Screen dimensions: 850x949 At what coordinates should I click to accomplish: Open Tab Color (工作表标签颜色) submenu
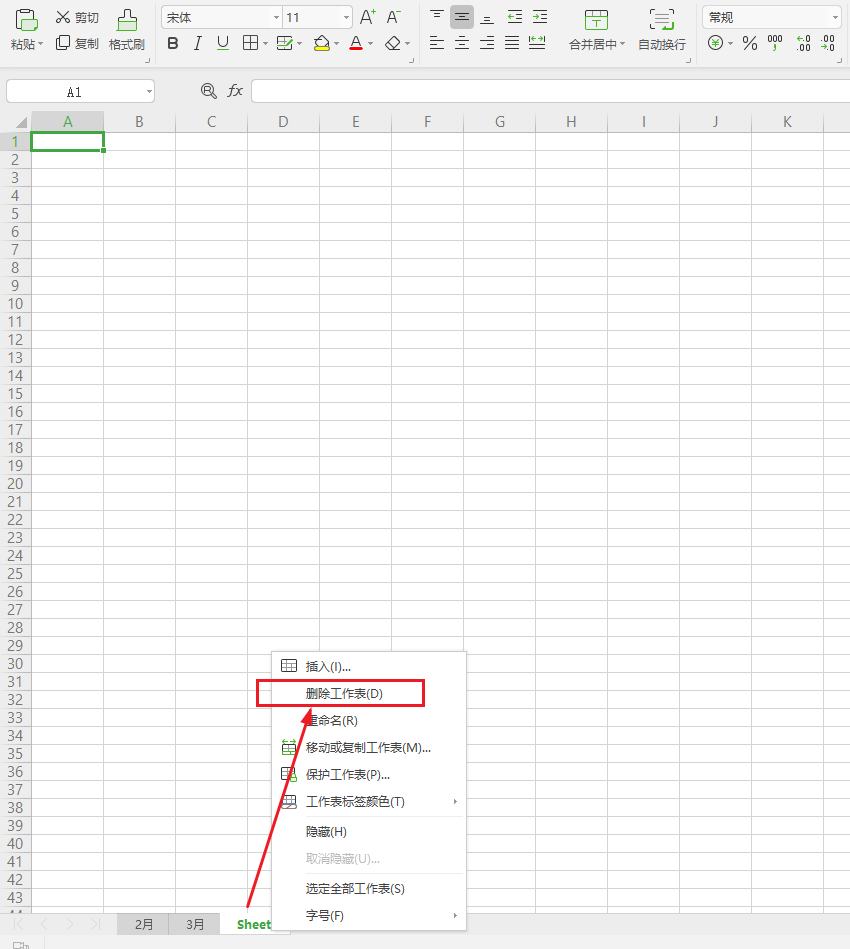[x=369, y=801]
